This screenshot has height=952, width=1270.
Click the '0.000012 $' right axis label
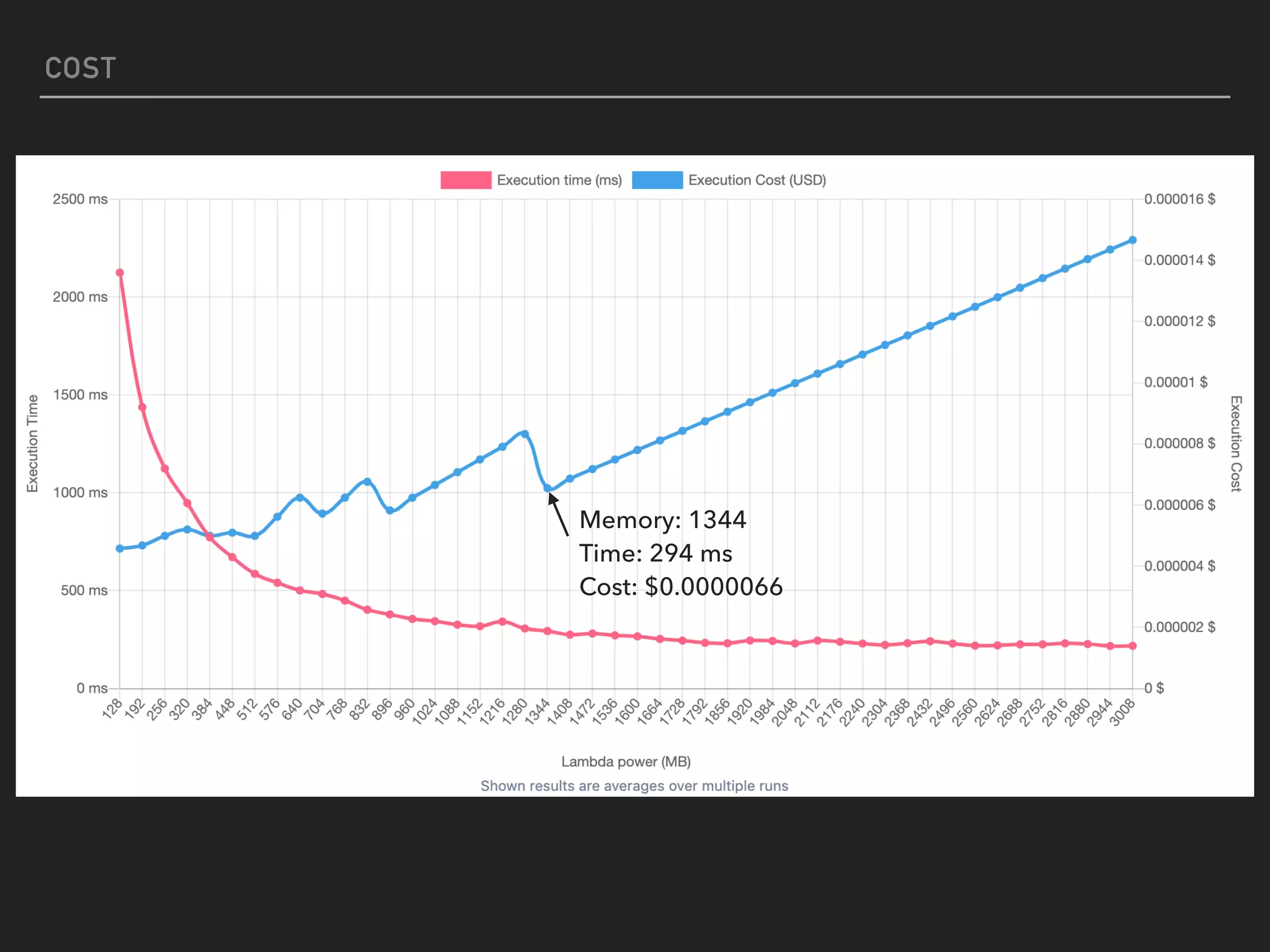click(x=1179, y=322)
